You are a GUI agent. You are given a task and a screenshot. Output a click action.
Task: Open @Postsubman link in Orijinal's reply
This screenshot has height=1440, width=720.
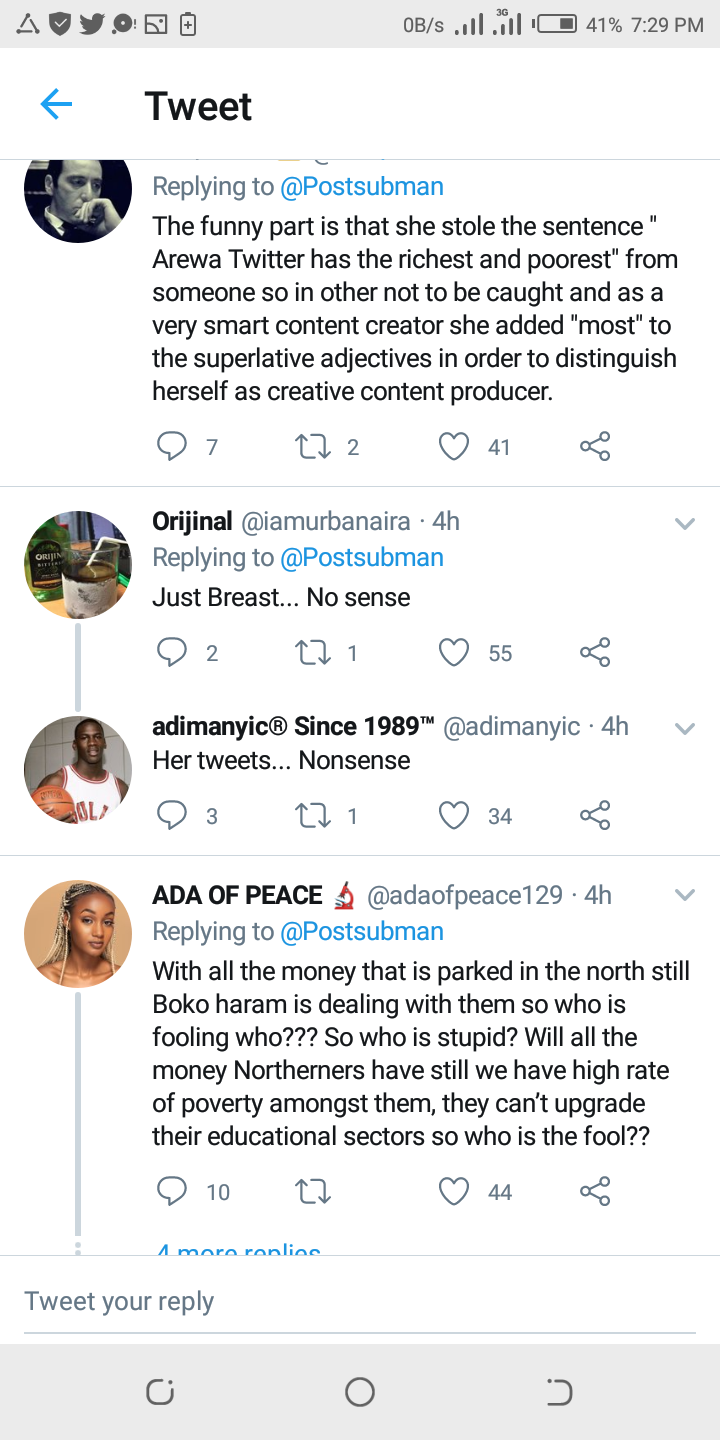[x=361, y=557]
